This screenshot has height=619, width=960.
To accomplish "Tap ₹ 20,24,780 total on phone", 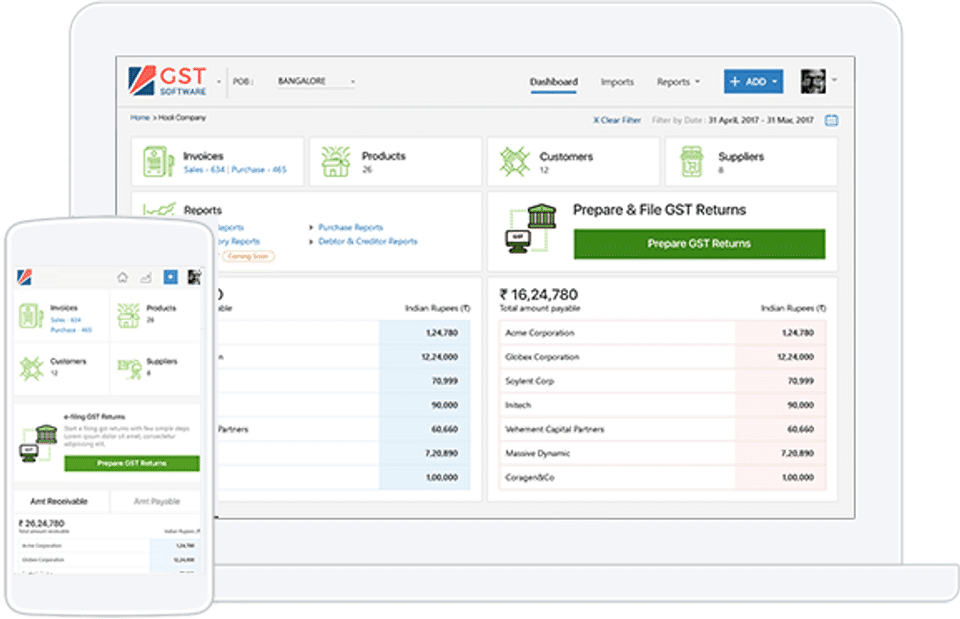I will (41, 523).
